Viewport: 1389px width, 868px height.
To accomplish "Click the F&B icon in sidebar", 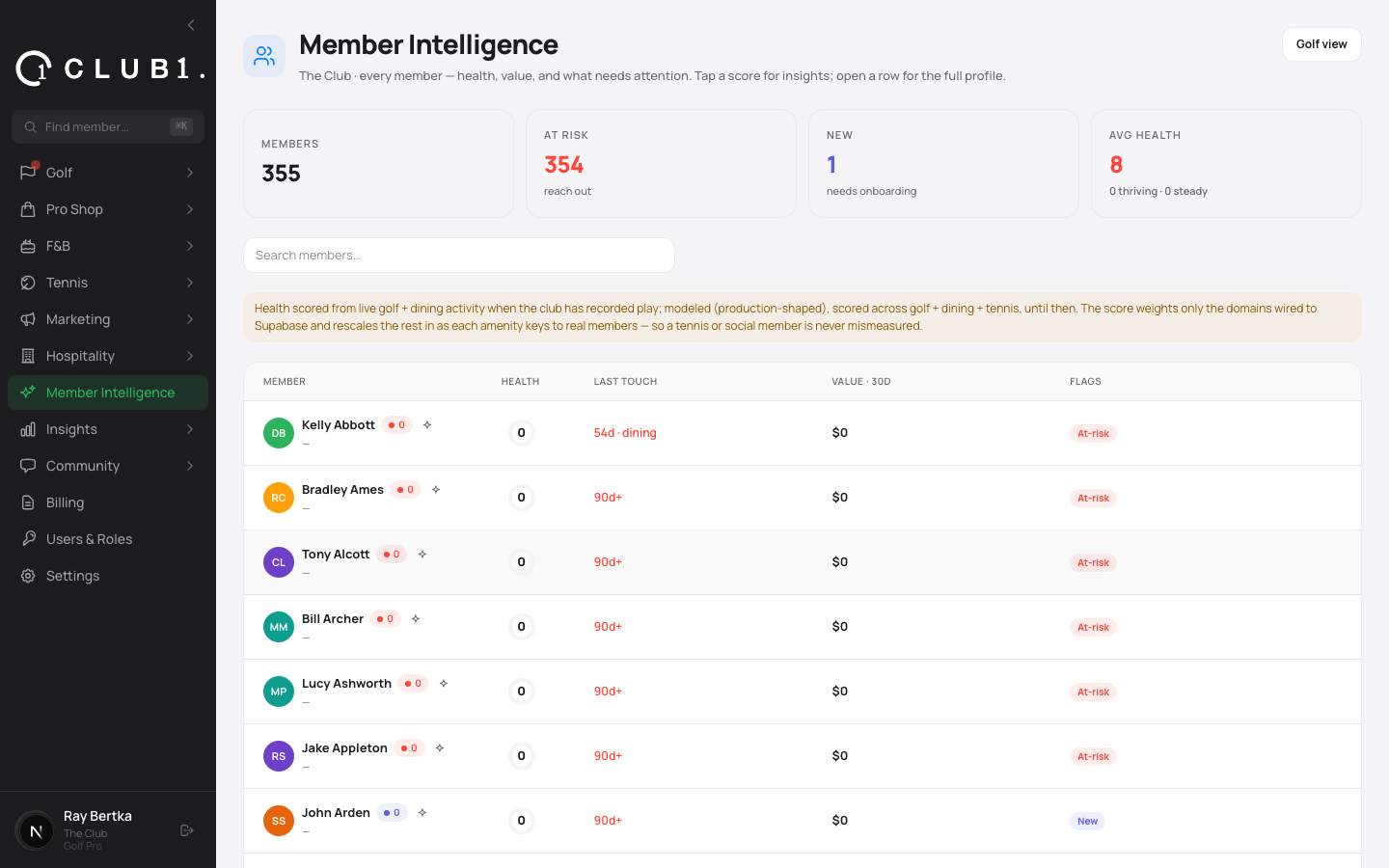I will [28, 246].
